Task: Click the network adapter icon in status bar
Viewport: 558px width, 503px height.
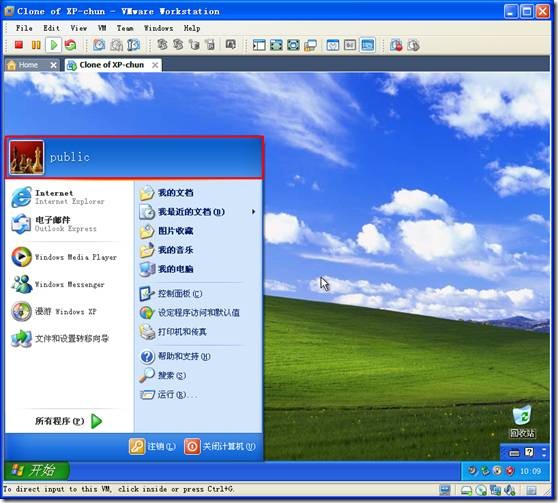Action: (x=495, y=491)
